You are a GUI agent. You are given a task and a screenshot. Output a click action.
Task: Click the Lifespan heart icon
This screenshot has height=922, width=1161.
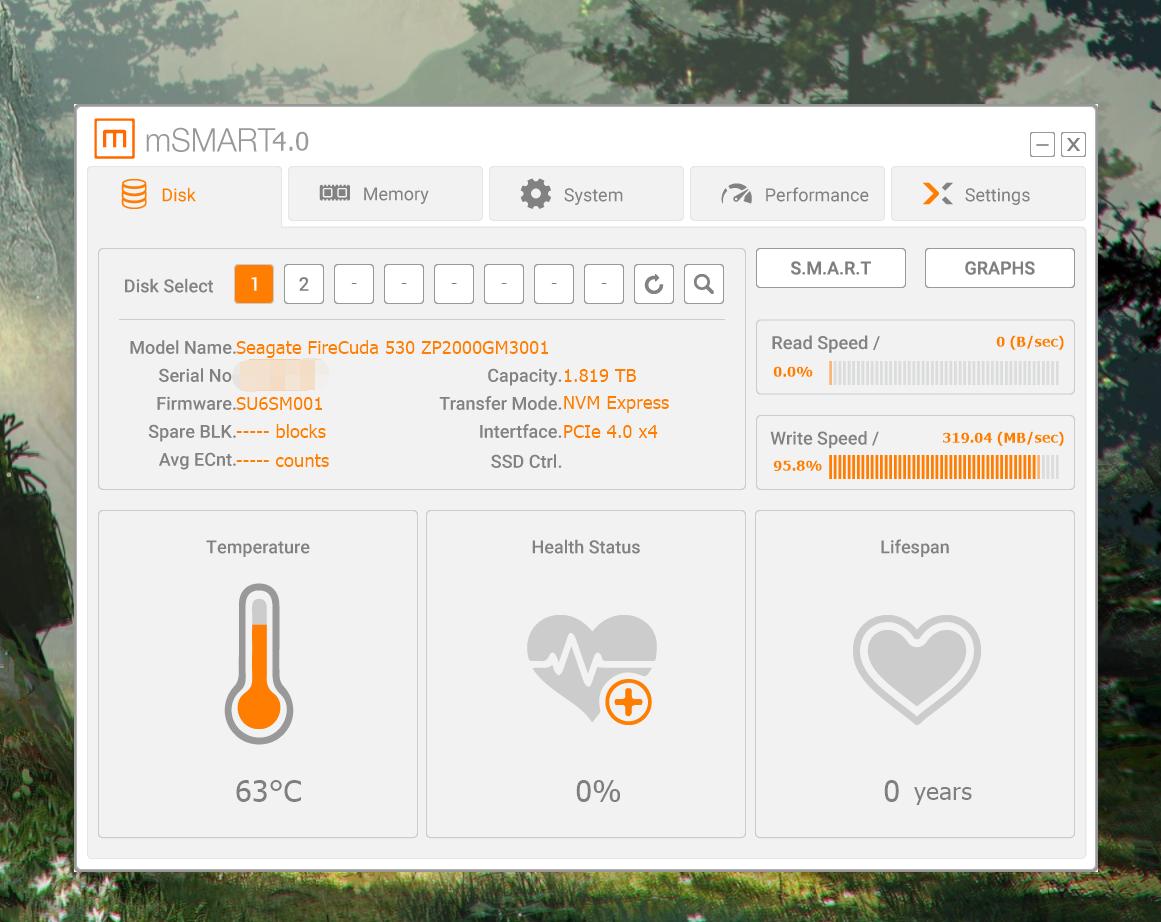917,669
